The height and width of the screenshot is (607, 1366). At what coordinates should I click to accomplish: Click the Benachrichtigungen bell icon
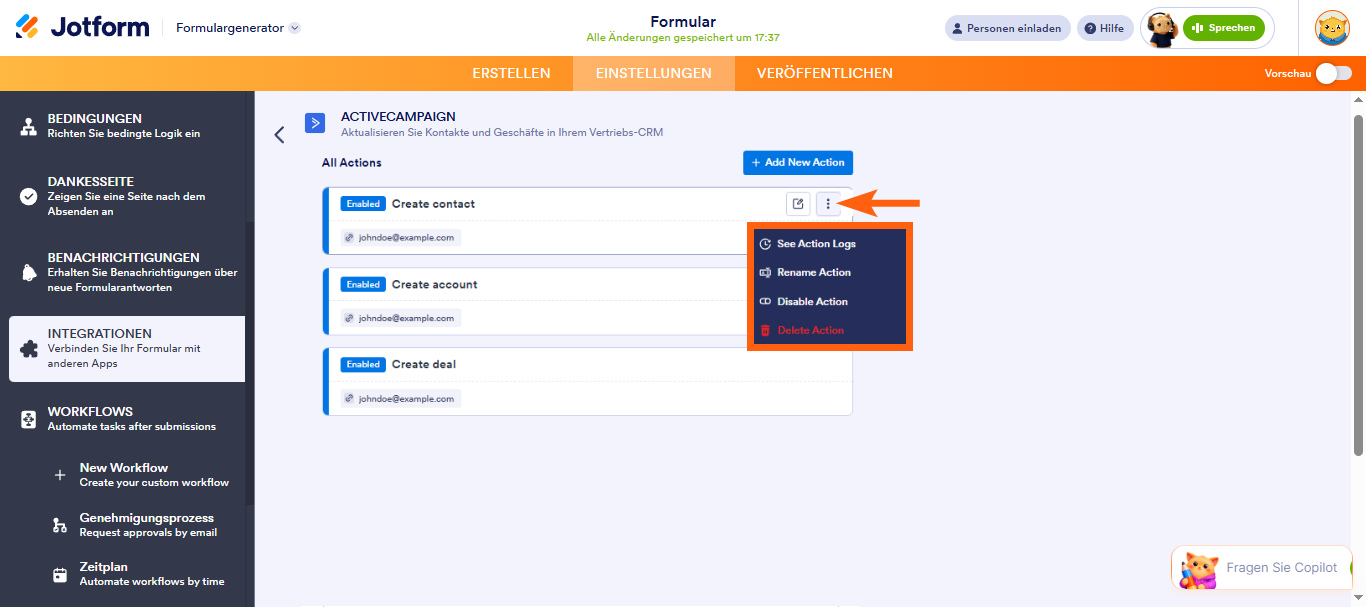pos(29,272)
